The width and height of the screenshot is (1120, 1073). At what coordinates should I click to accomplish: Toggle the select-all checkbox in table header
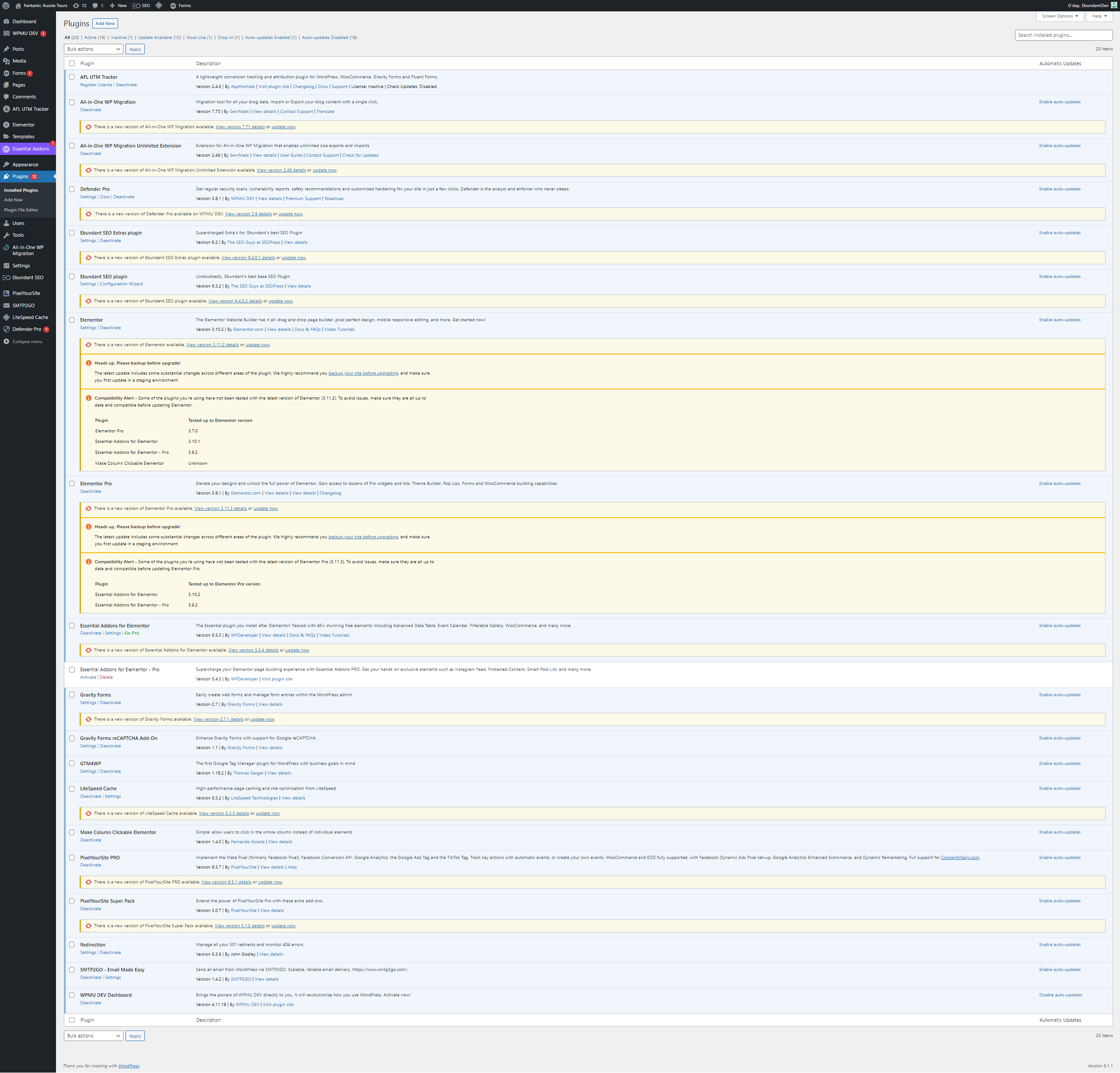tap(72, 63)
